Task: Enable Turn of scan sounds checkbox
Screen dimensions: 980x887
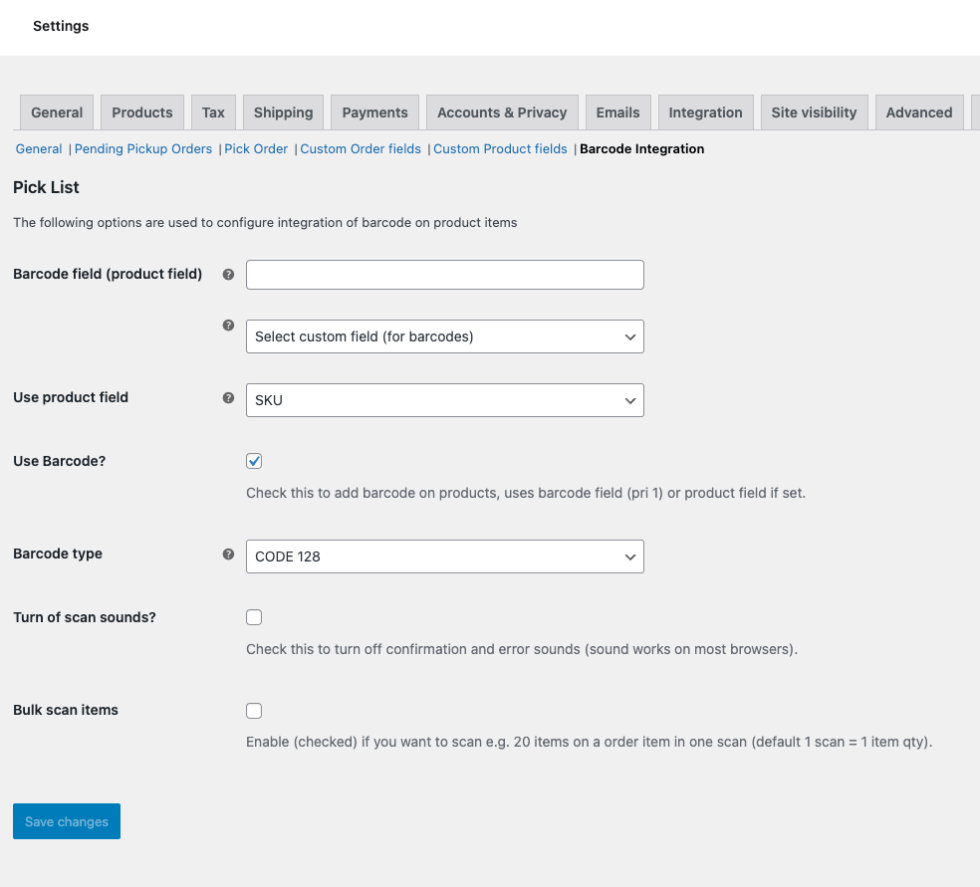Action: (254, 617)
